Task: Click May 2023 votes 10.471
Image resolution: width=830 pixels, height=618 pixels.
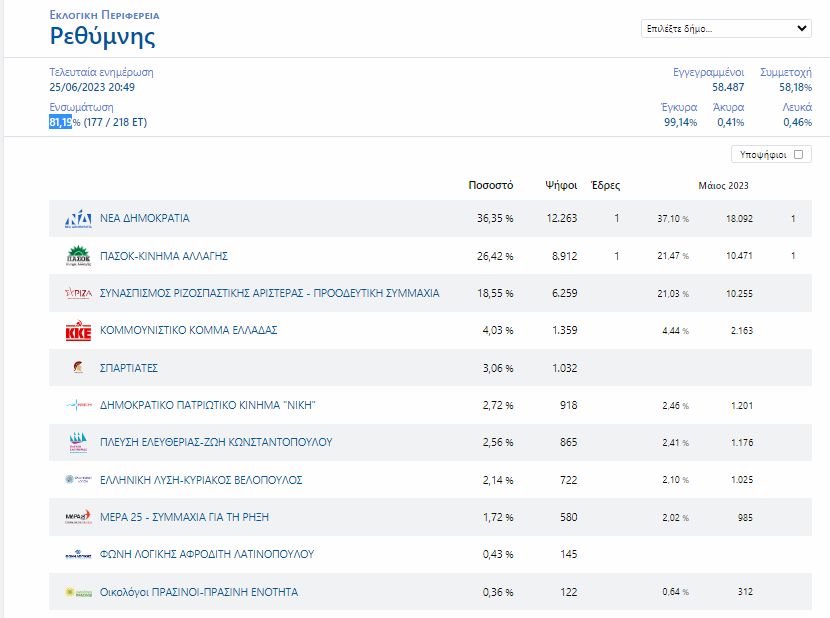Action: (x=739, y=256)
